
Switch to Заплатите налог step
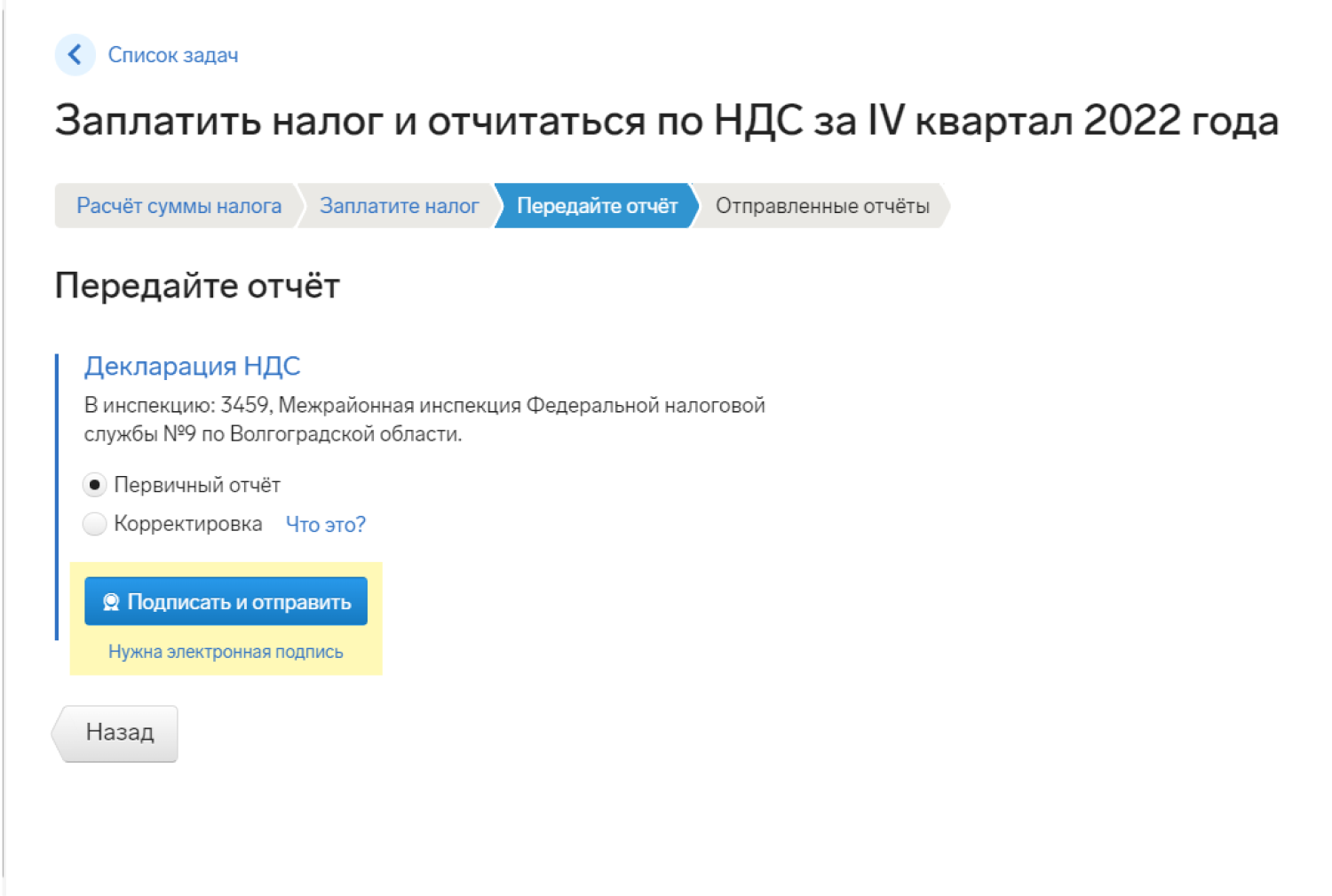tap(399, 206)
